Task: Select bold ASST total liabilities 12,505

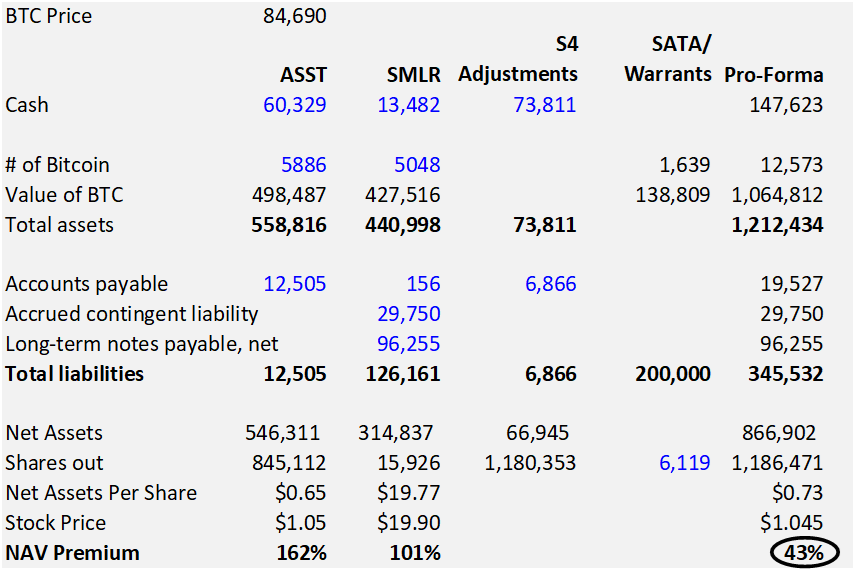Action: point(294,374)
